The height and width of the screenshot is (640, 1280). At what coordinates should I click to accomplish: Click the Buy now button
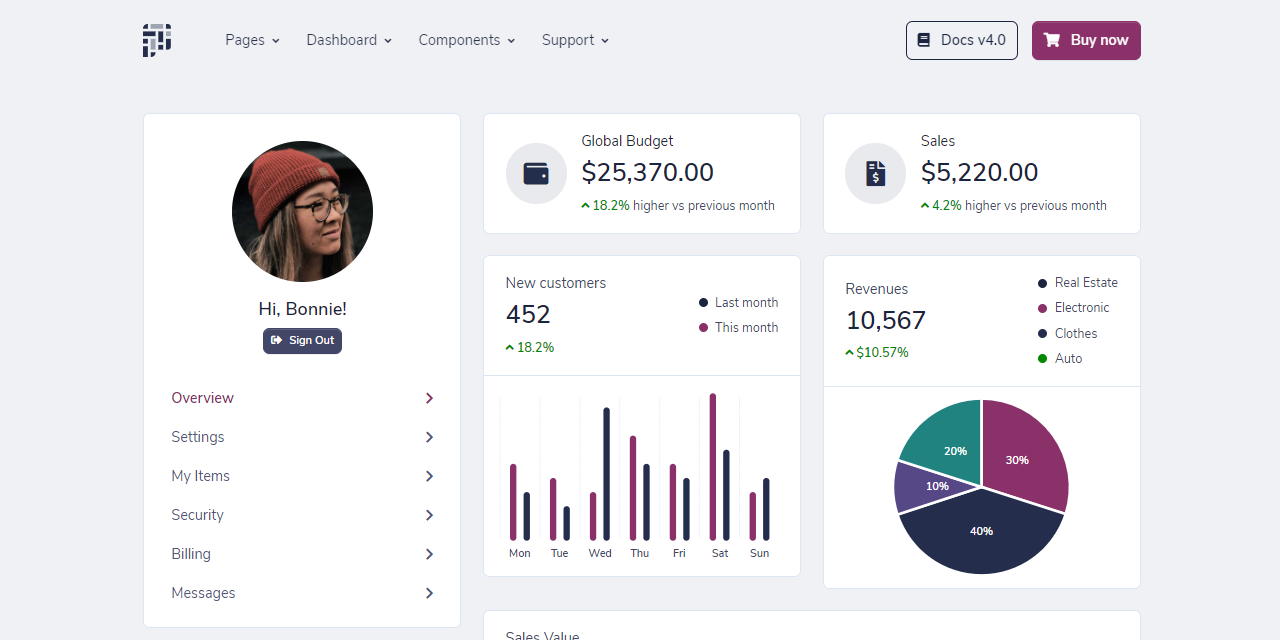tap(1086, 40)
